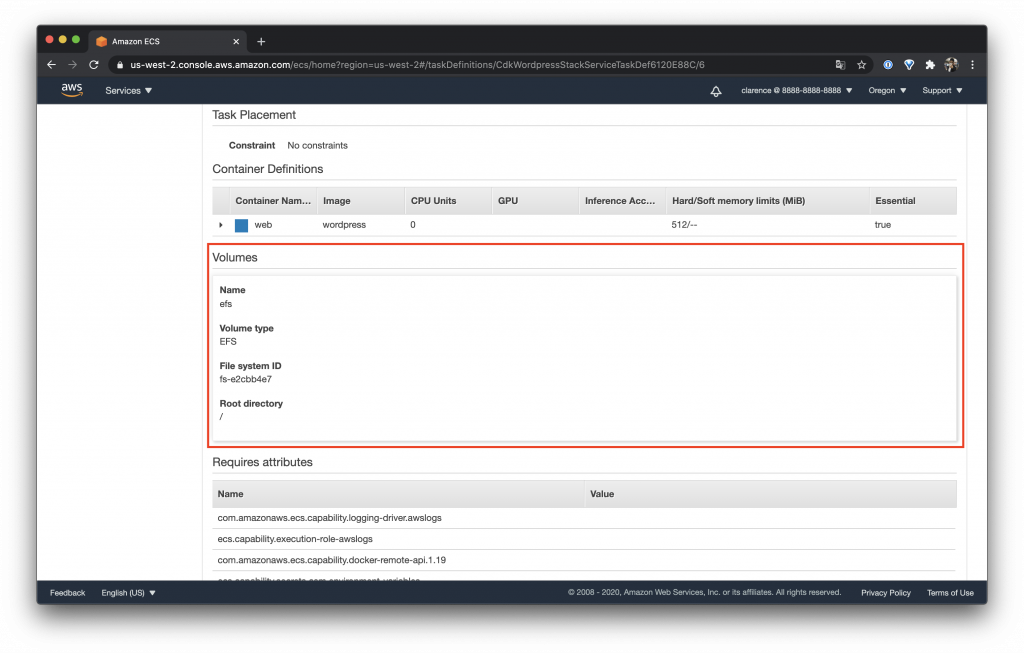Image resolution: width=1024 pixels, height=653 pixels.
Task: Open the Terms of Use link
Action: pyautogui.click(x=950, y=593)
